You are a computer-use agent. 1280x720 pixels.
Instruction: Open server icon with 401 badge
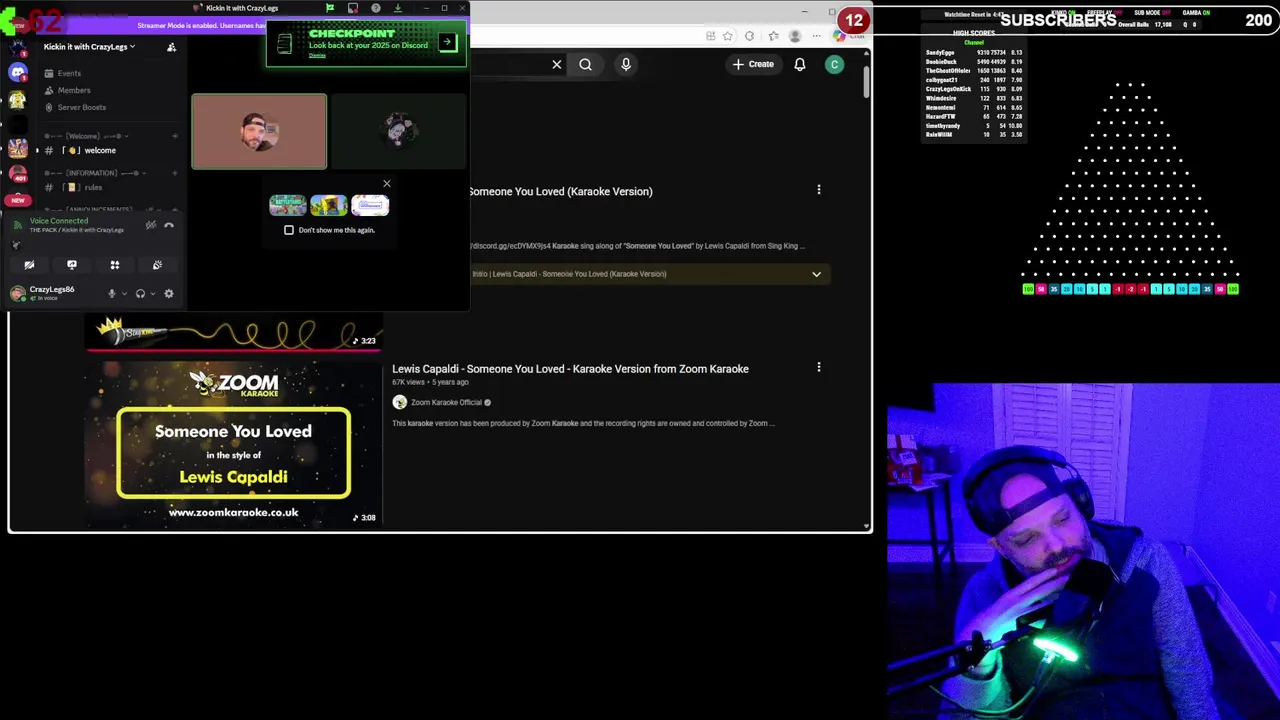(x=18, y=174)
